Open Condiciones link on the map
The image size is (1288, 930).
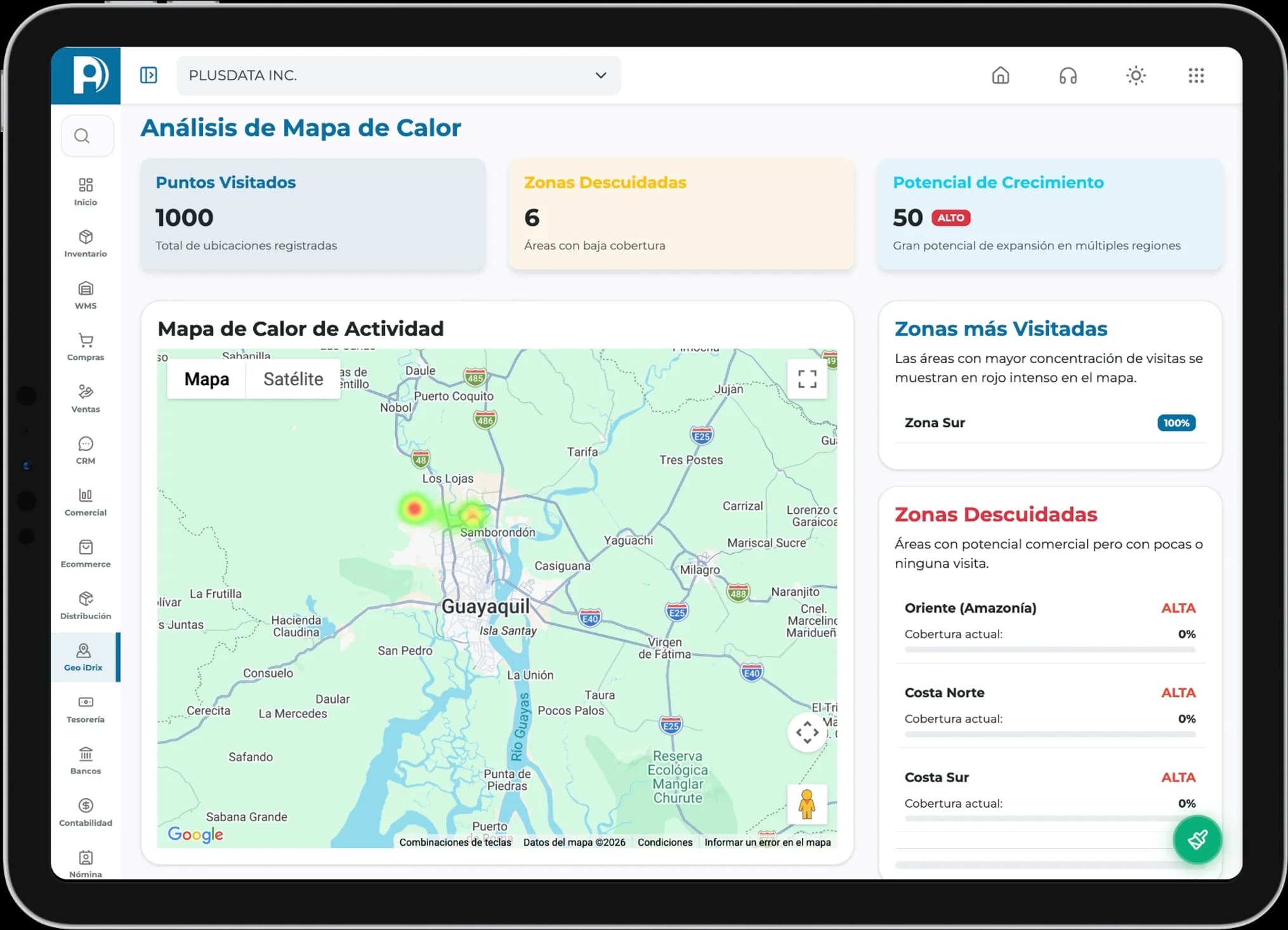pos(665,842)
